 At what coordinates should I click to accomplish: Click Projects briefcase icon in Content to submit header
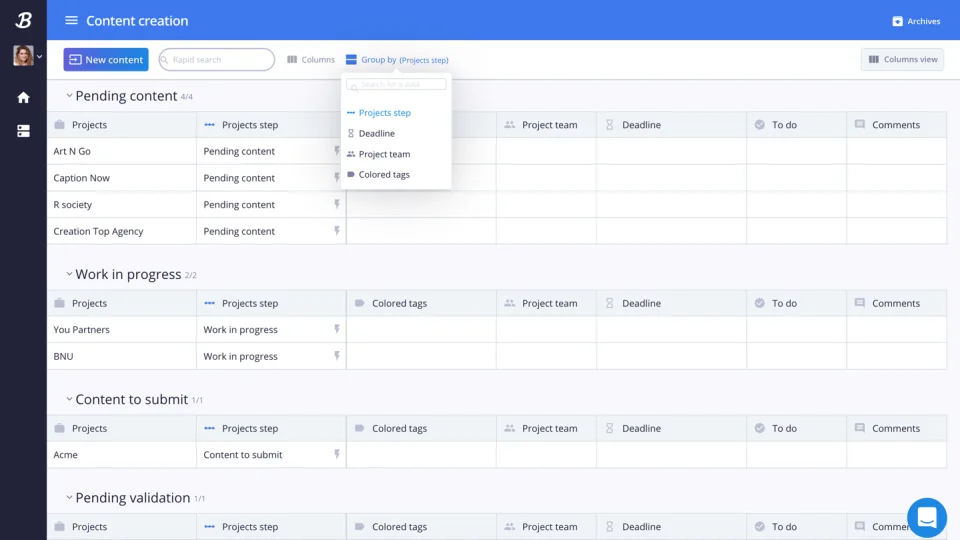click(x=59, y=428)
